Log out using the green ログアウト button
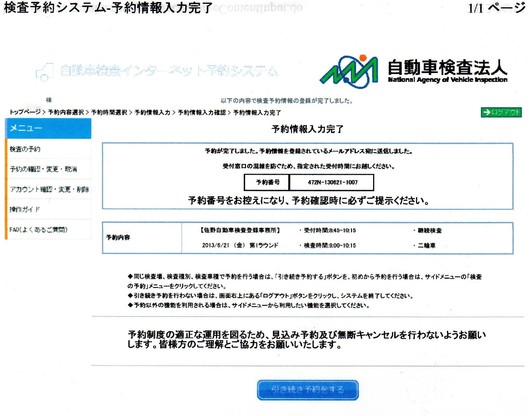Viewport: 530px width, 416px height. tap(501, 112)
